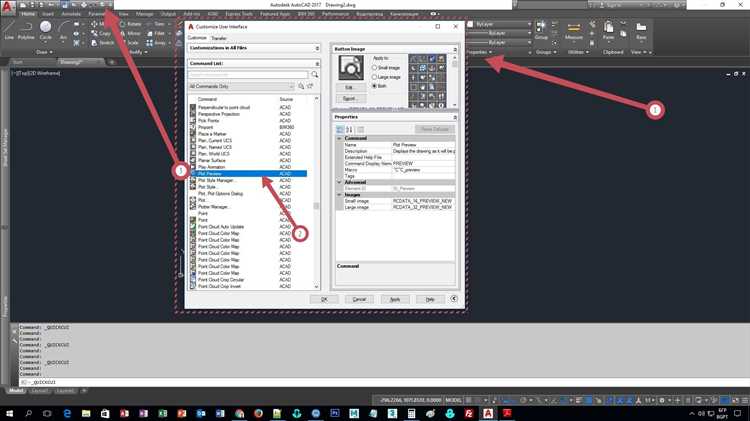Click the categorized view icon in Properties pane
This screenshot has width=750, height=421.
[340, 129]
